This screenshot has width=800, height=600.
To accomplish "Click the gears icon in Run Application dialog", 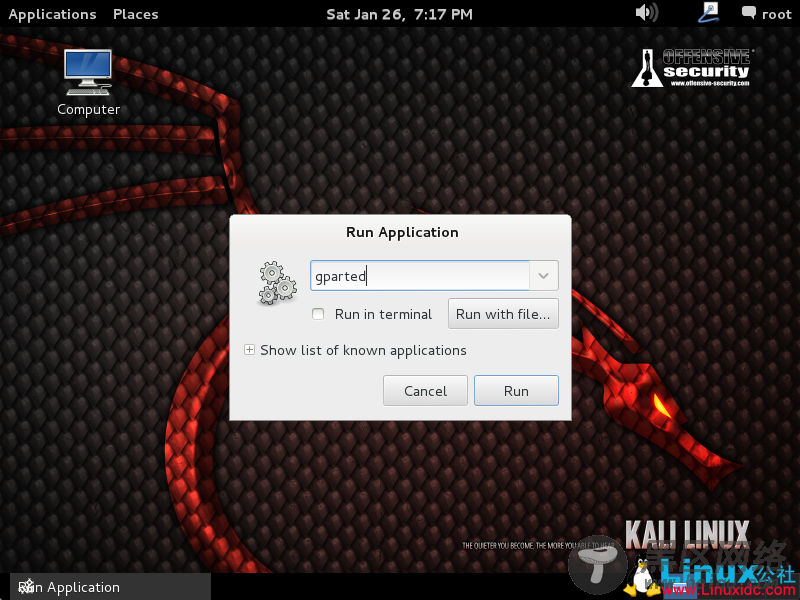I will pos(278,283).
